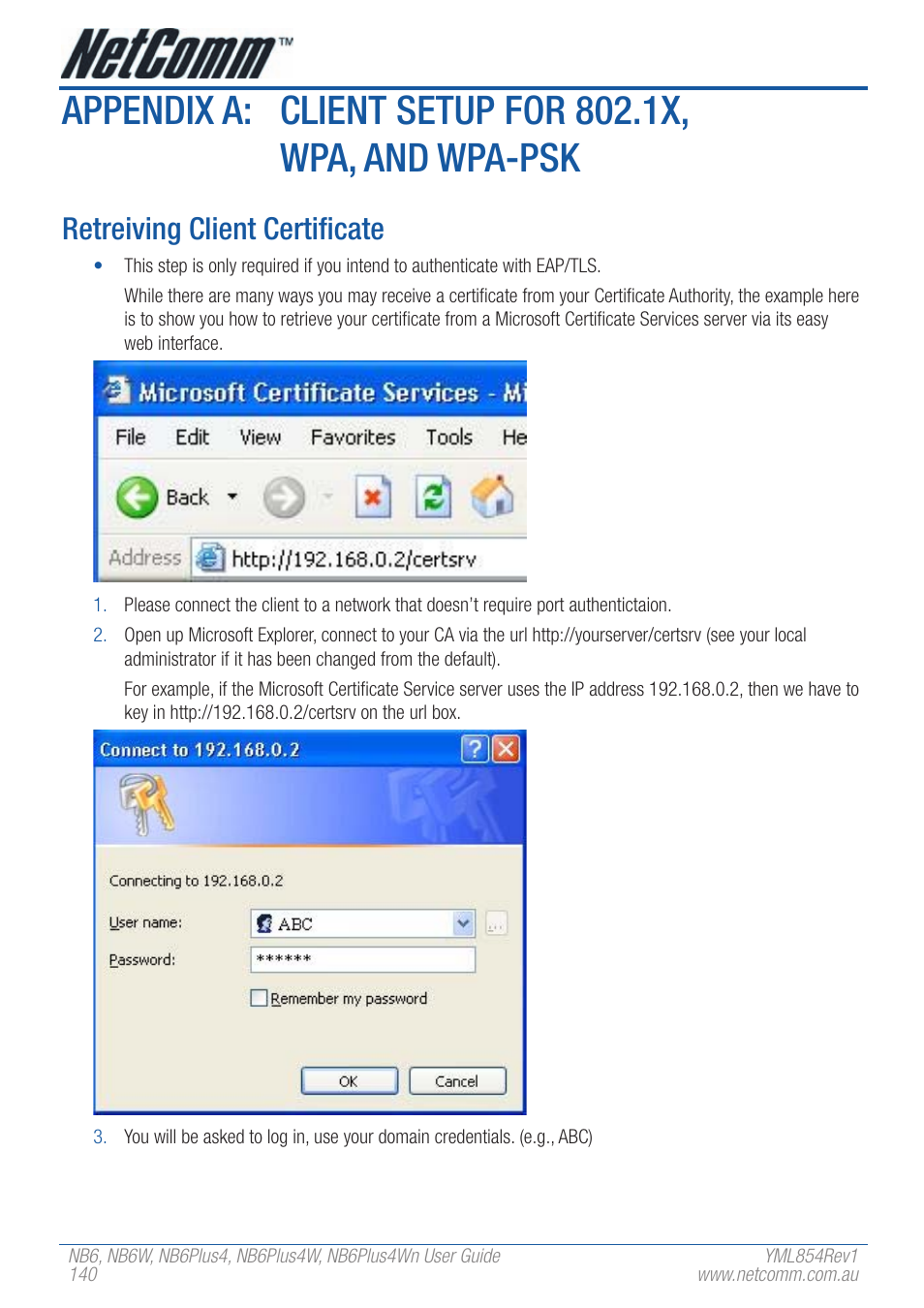This screenshot has width=924, height=1308.
Task: Click the 'Retreiving Client Certificate' heading
Action: pos(223,230)
